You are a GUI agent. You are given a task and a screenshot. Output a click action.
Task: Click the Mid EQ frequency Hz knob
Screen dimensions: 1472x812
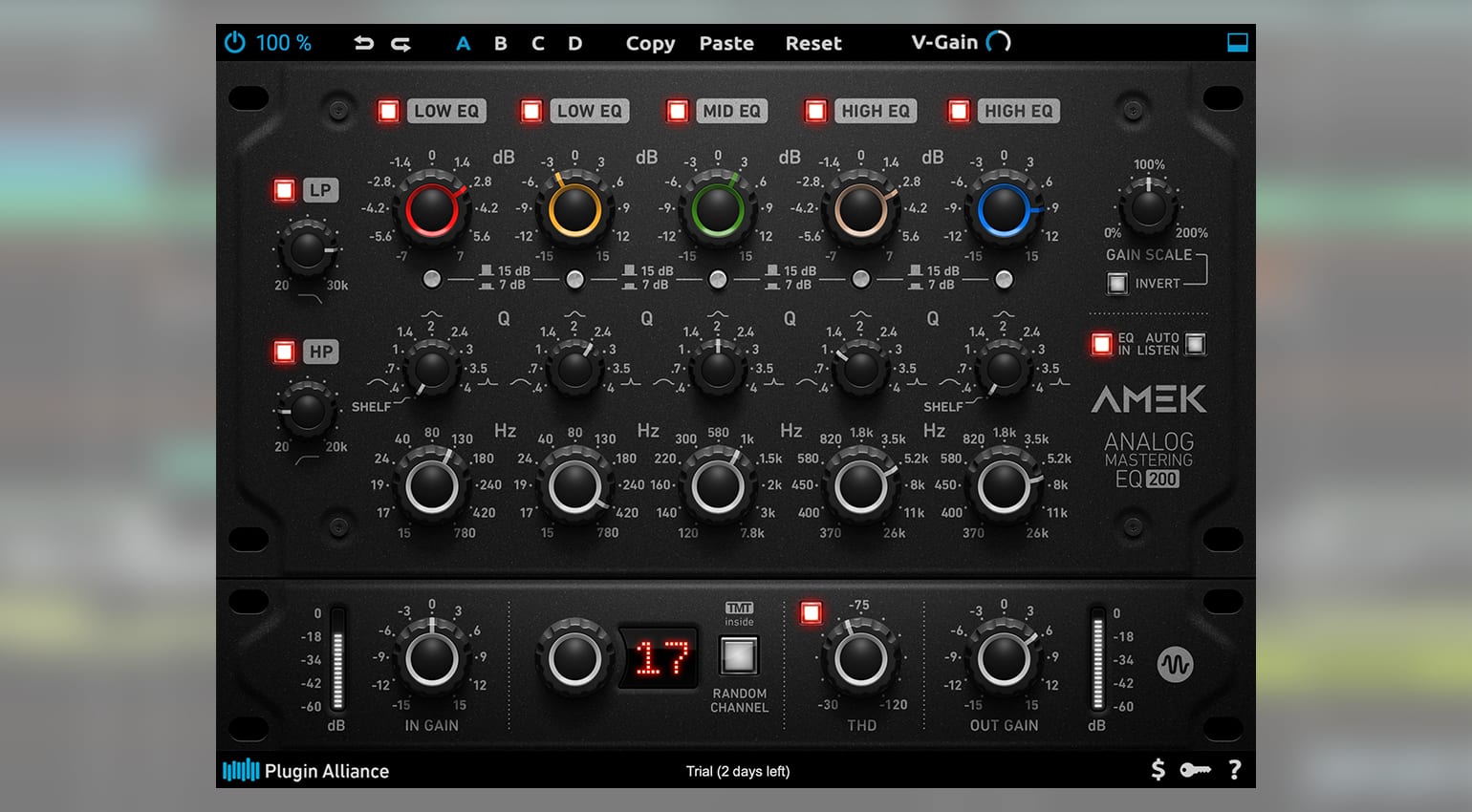click(x=718, y=486)
